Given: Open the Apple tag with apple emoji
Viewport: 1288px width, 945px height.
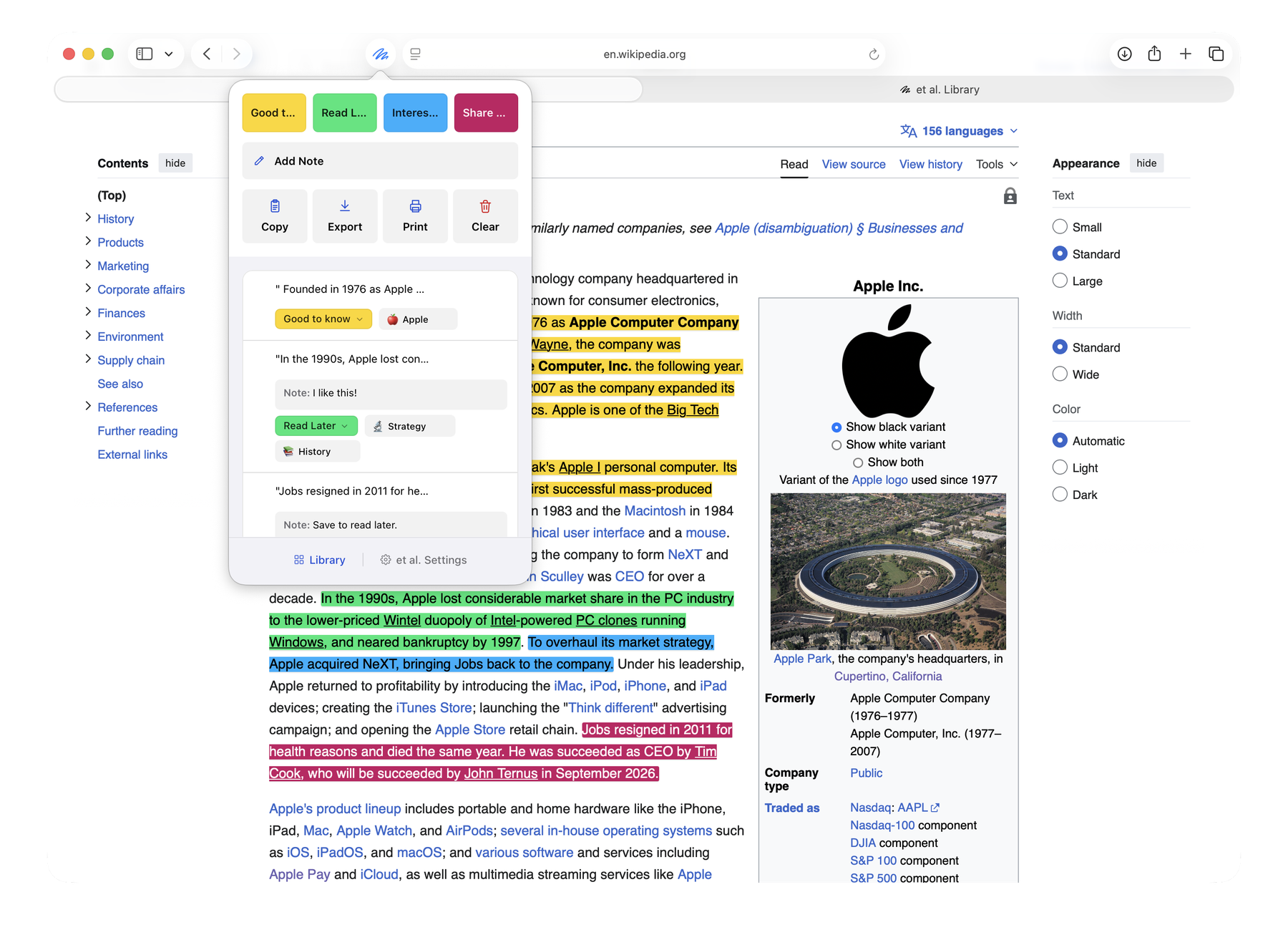Looking at the screenshot, I should pyautogui.click(x=418, y=319).
